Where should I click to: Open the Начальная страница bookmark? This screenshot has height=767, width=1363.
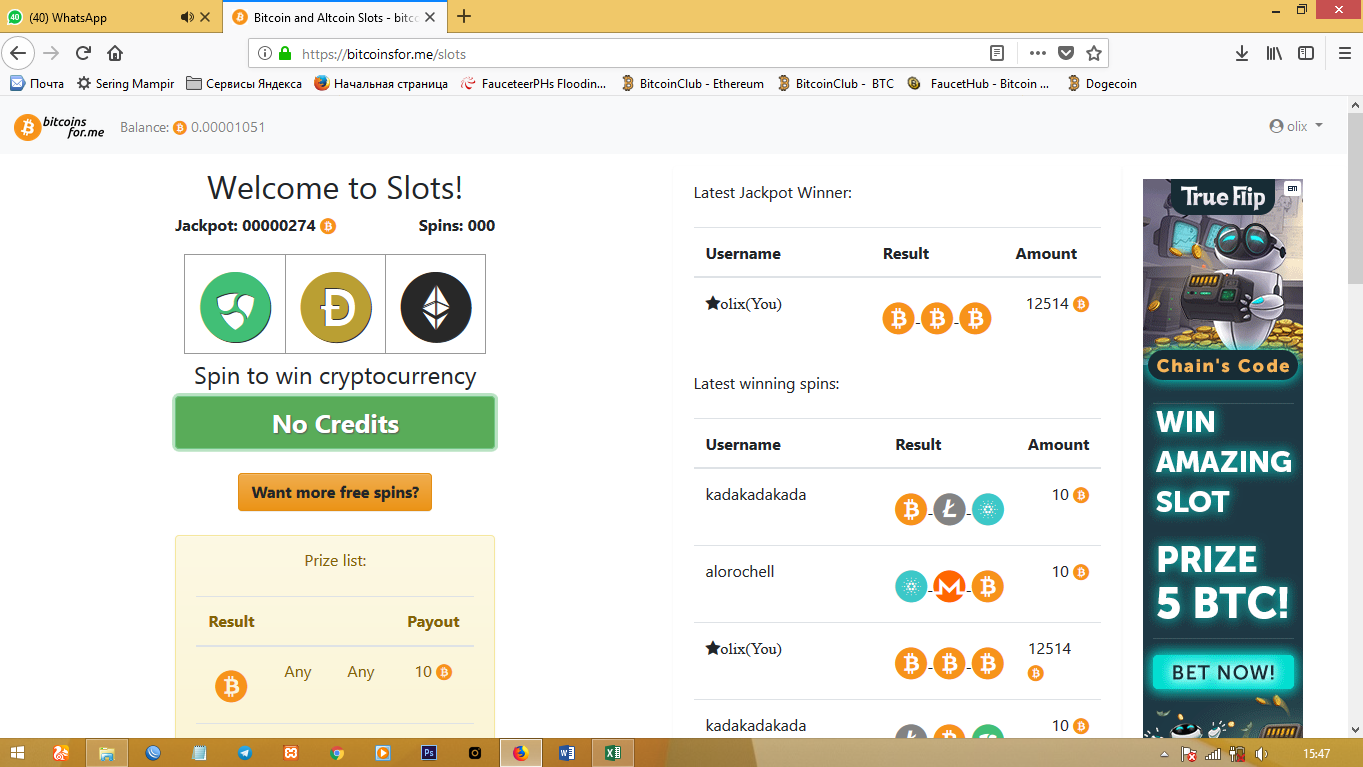381,84
